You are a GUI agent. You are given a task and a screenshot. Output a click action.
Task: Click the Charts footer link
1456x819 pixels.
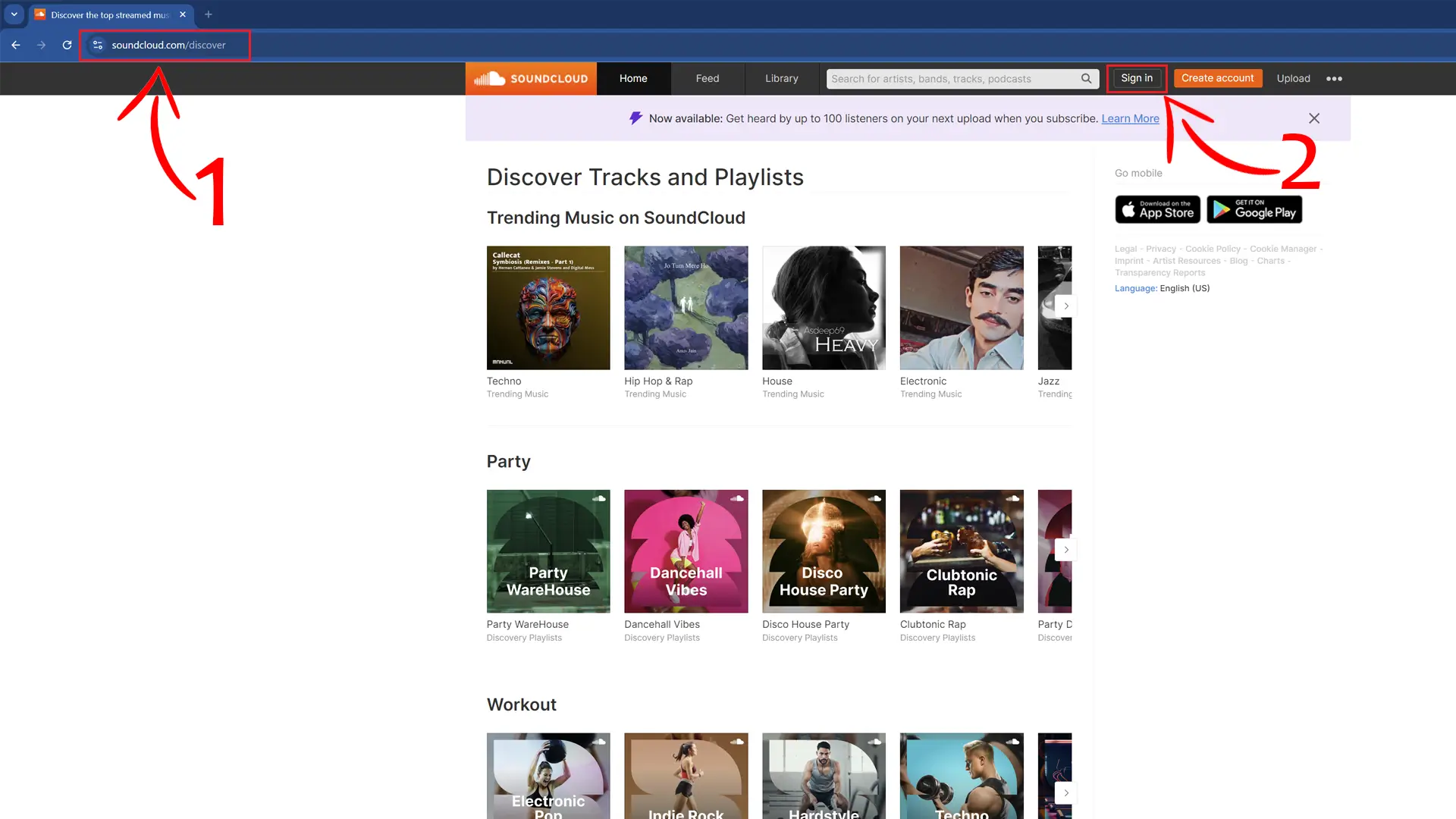1270,262
